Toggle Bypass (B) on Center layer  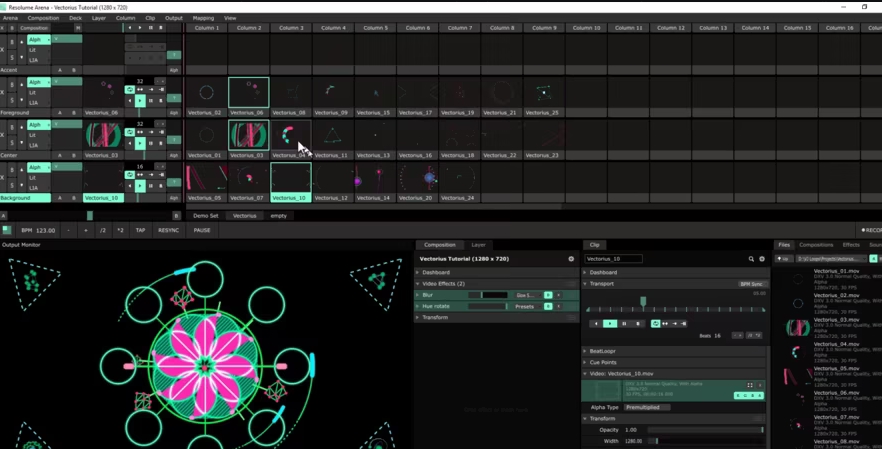[x=12, y=128]
